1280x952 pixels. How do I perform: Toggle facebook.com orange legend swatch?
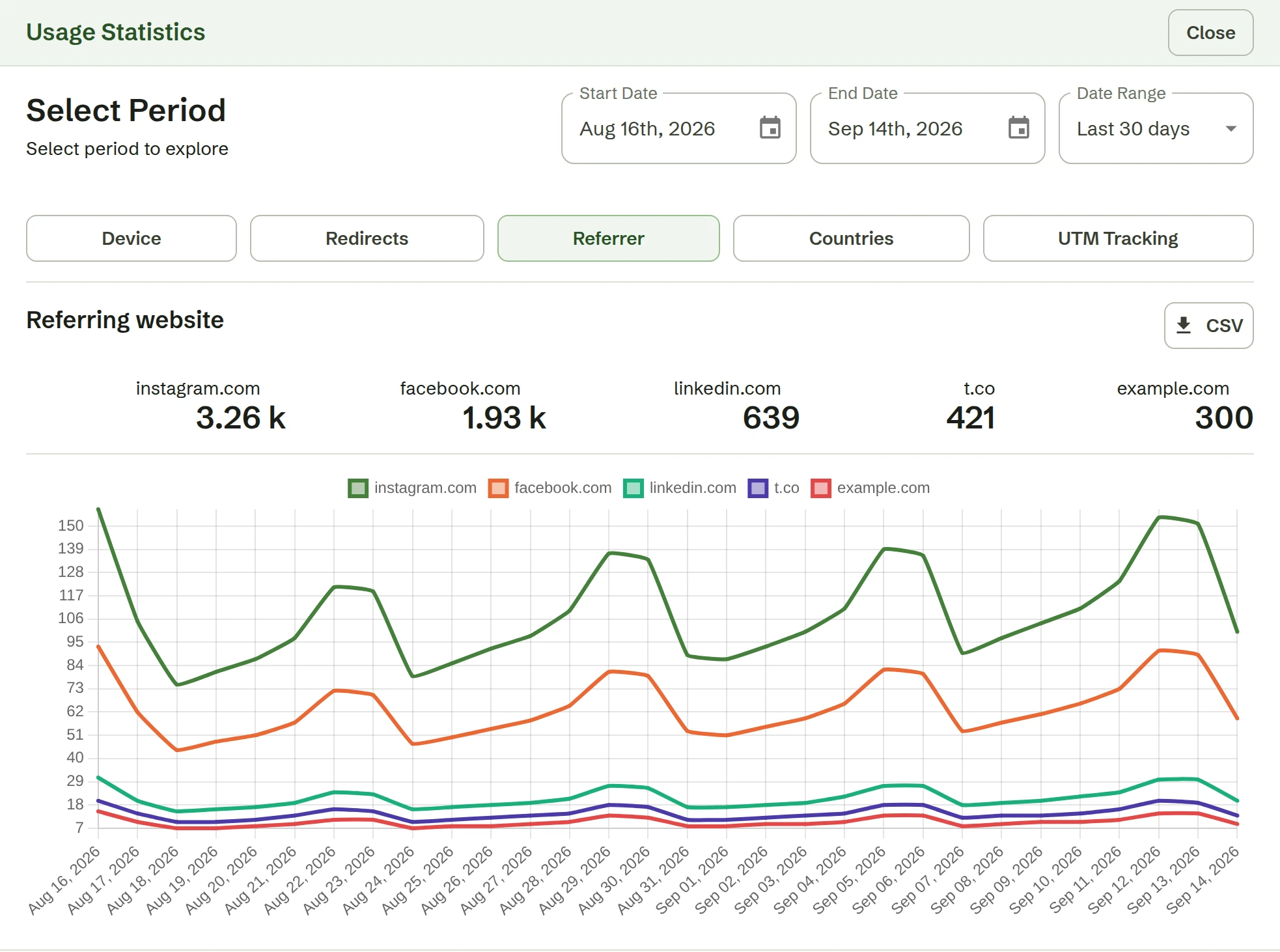(498, 488)
